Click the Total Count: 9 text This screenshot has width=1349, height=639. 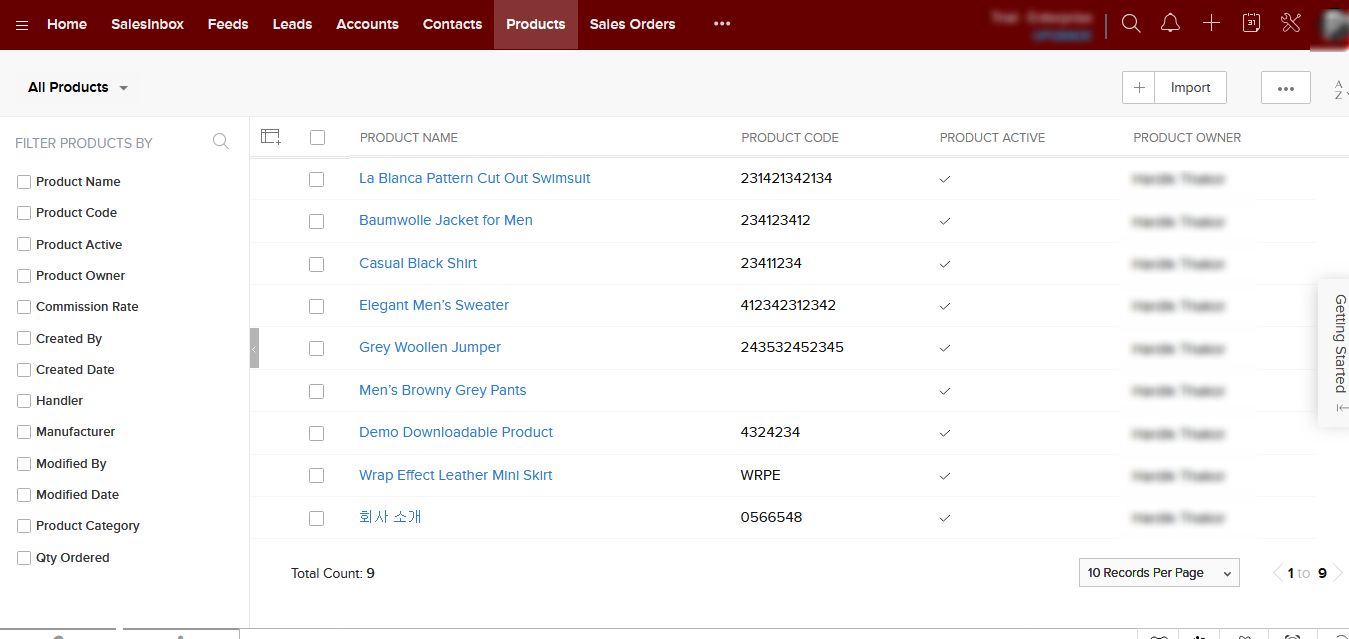(x=333, y=573)
